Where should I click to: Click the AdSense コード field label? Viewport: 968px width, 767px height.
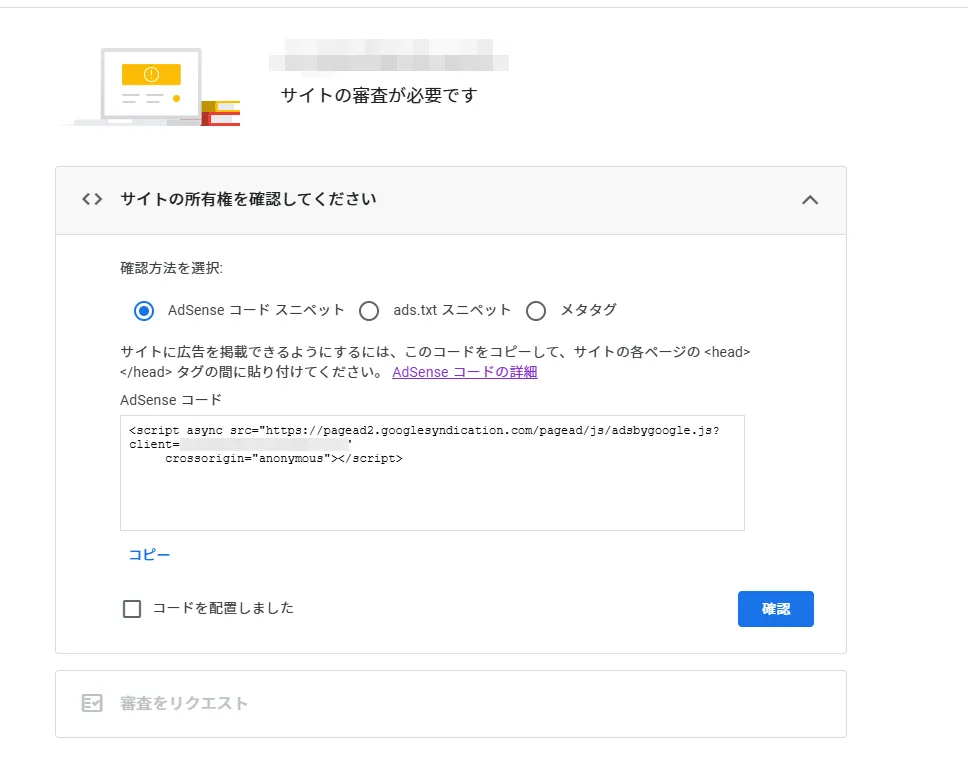[x=171, y=400]
